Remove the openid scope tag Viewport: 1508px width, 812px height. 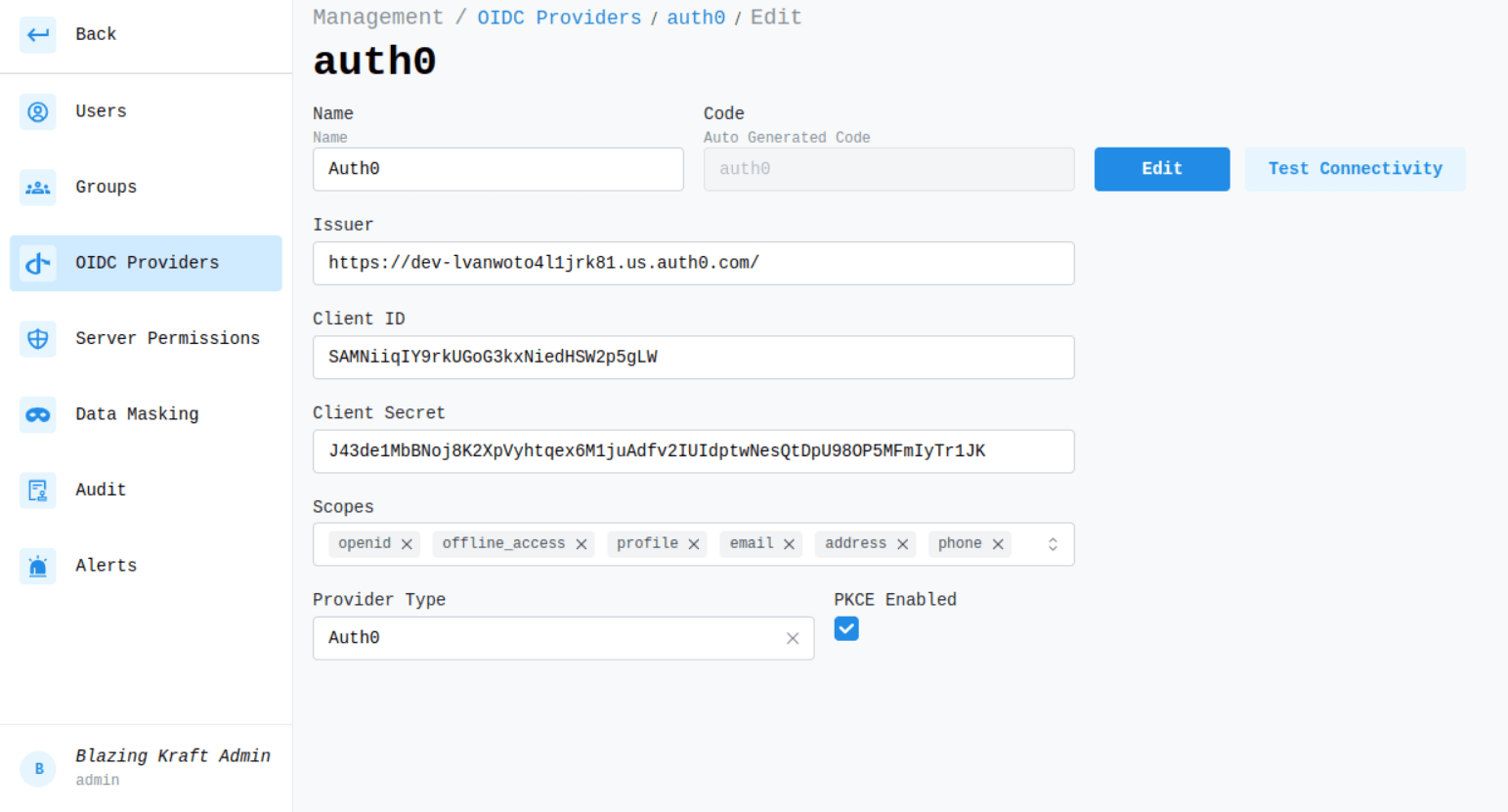[407, 544]
